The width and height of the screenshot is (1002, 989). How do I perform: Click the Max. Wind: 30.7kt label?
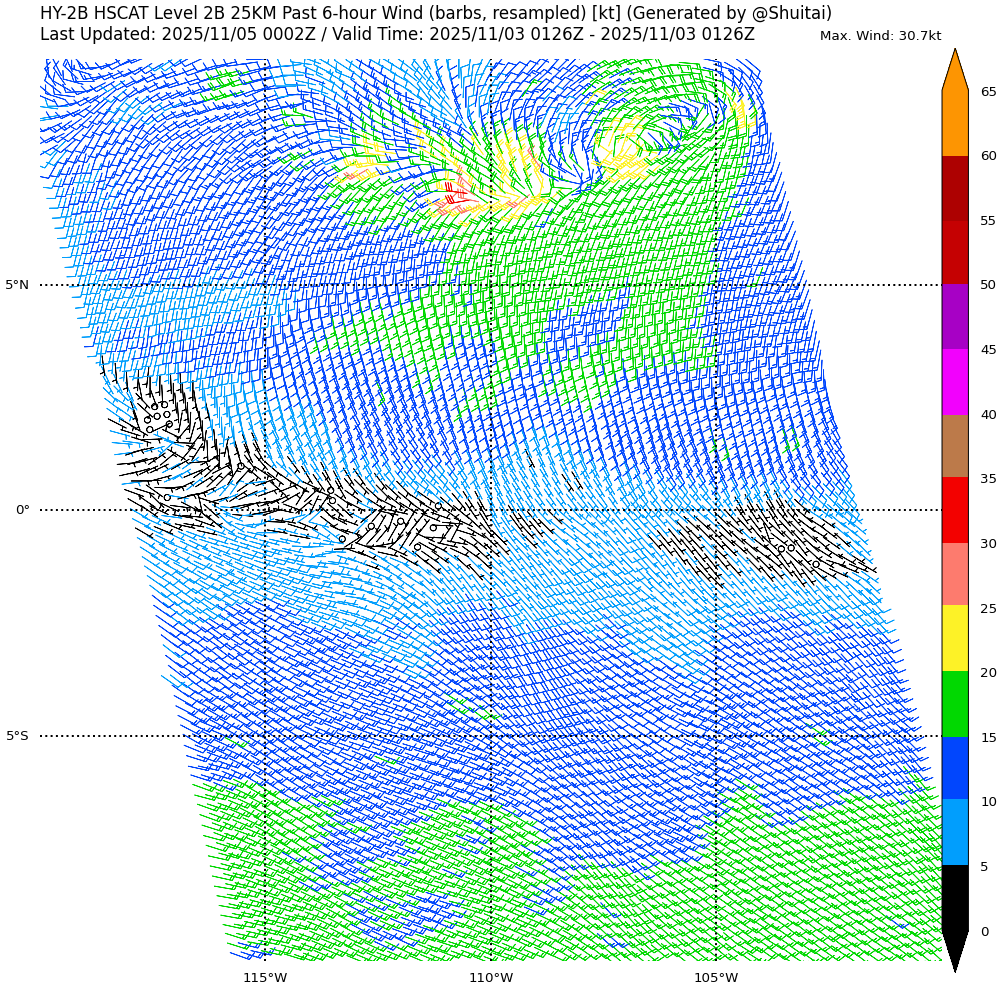[880, 36]
